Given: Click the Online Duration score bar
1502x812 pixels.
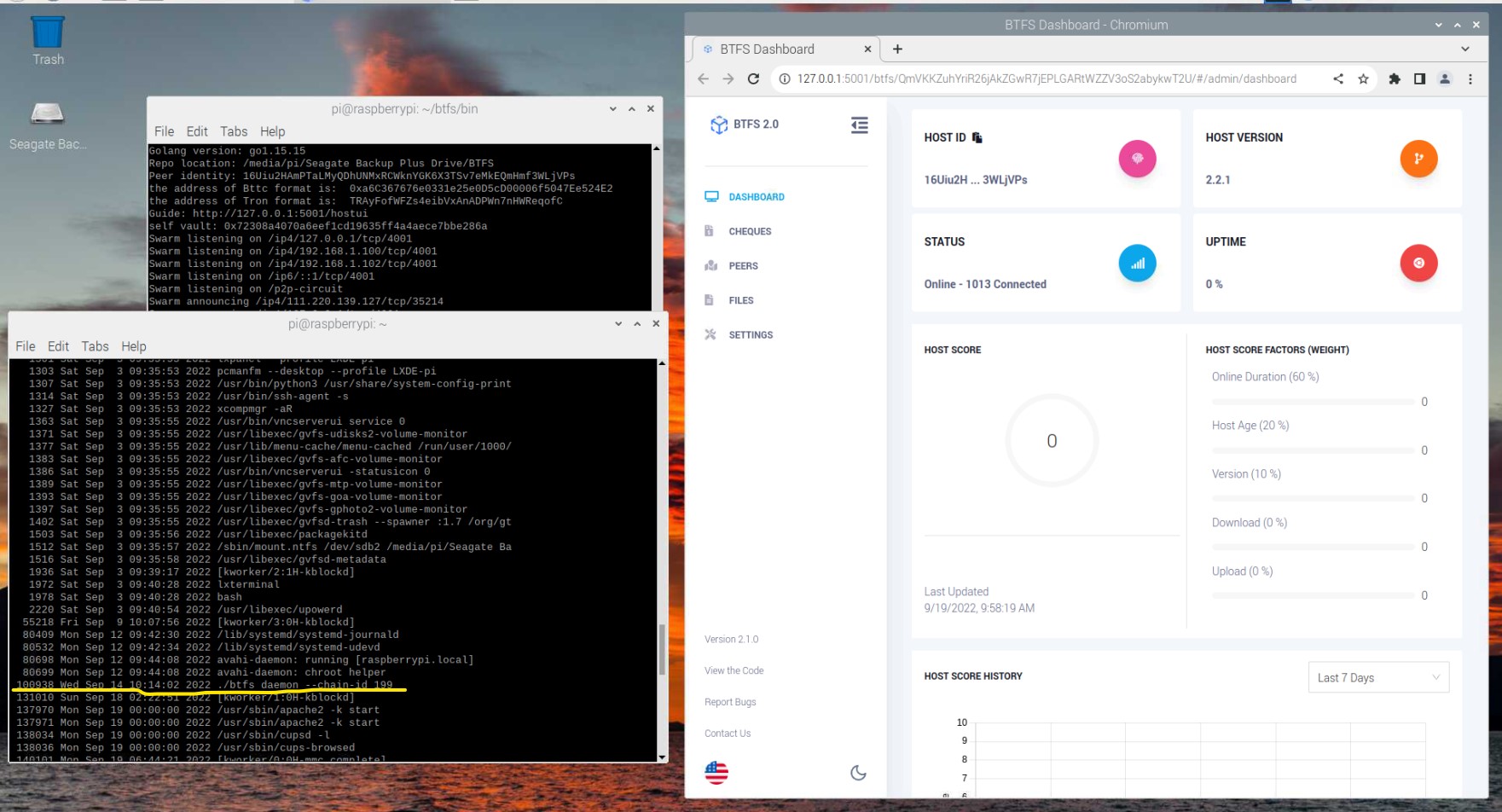Looking at the screenshot, I should point(1314,402).
